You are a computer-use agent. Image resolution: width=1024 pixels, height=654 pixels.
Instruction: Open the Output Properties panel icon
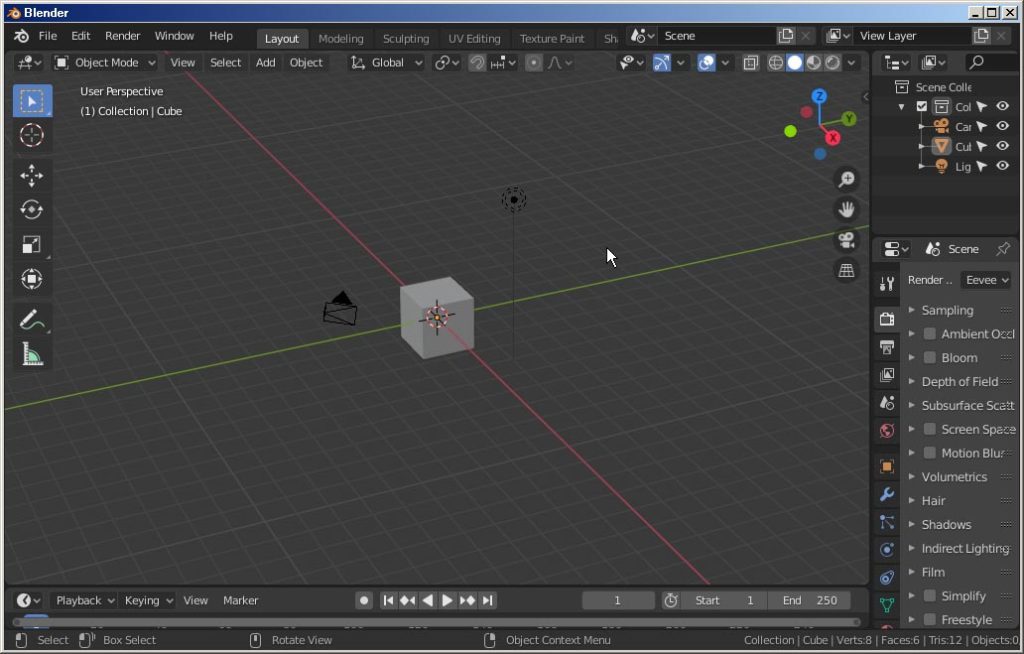click(886, 347)
